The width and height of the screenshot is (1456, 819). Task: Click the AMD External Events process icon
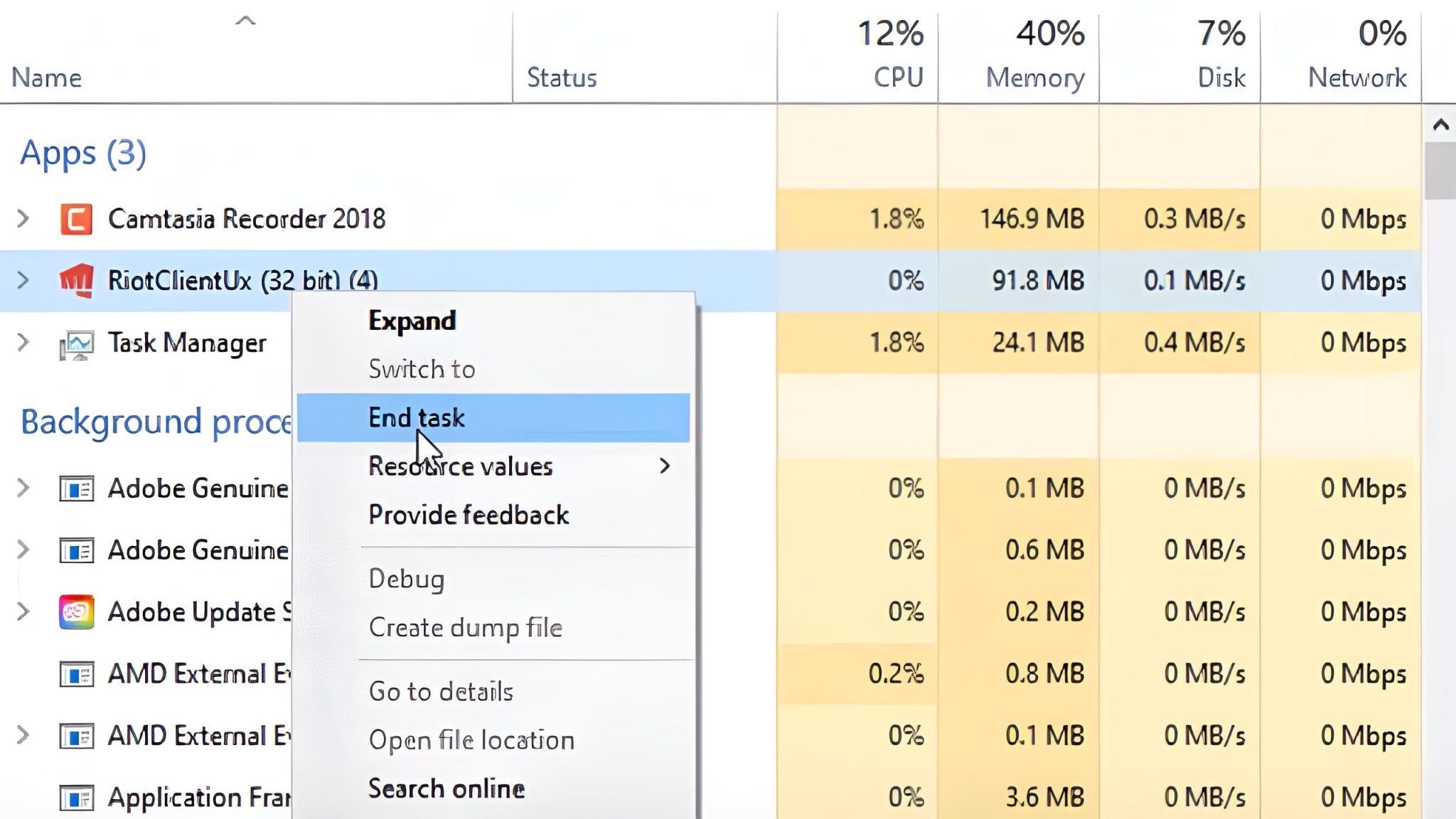click(76, 673)
